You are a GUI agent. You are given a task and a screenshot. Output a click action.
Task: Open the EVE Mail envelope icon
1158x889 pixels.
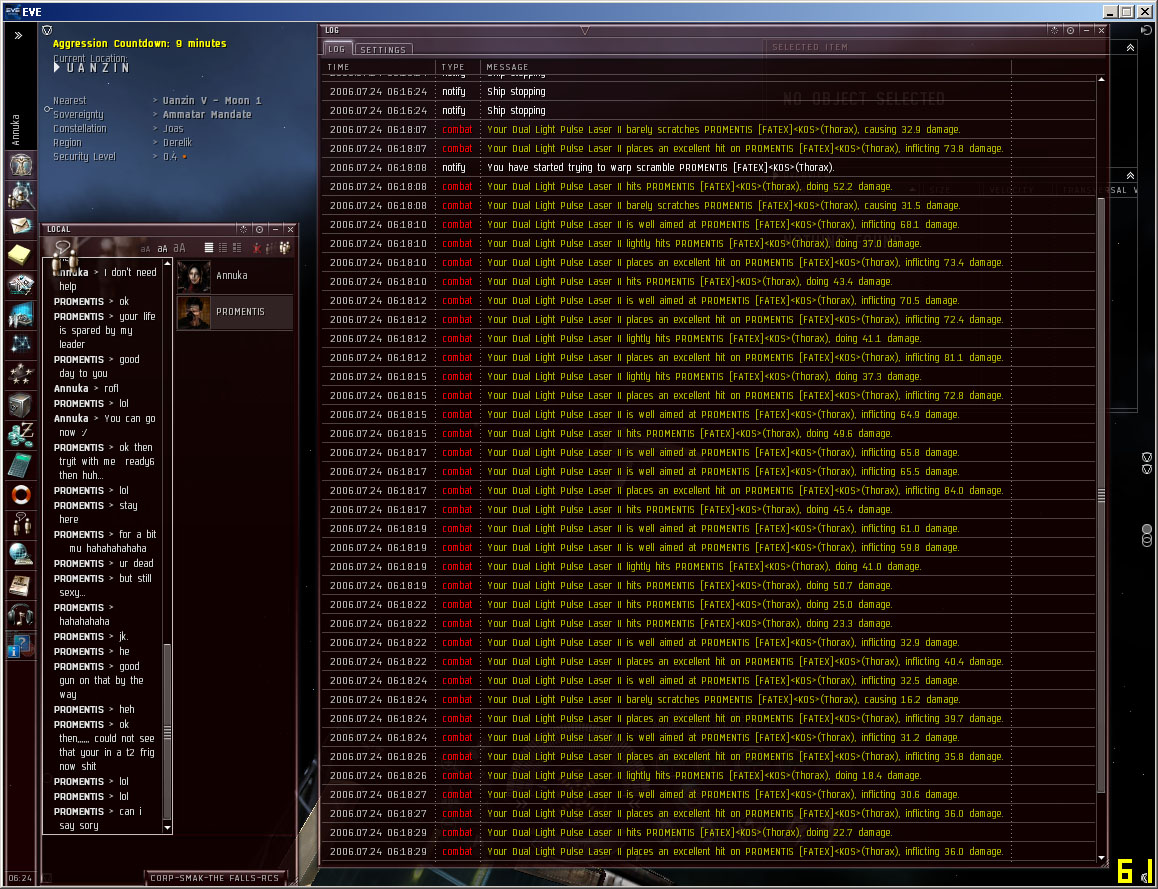pyautogui.click(x=21, y=224)
